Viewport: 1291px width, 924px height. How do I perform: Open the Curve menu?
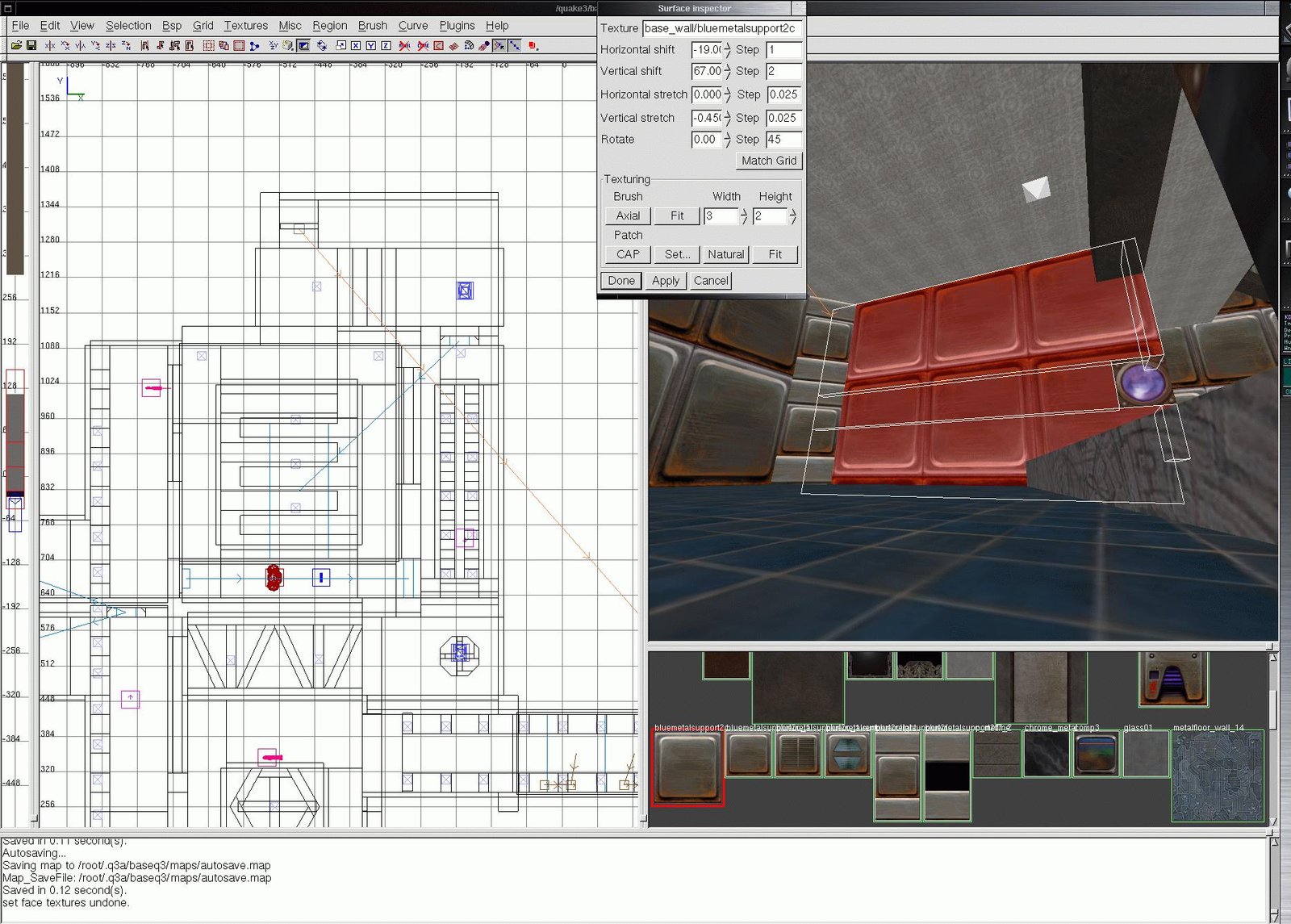point(413,25)
